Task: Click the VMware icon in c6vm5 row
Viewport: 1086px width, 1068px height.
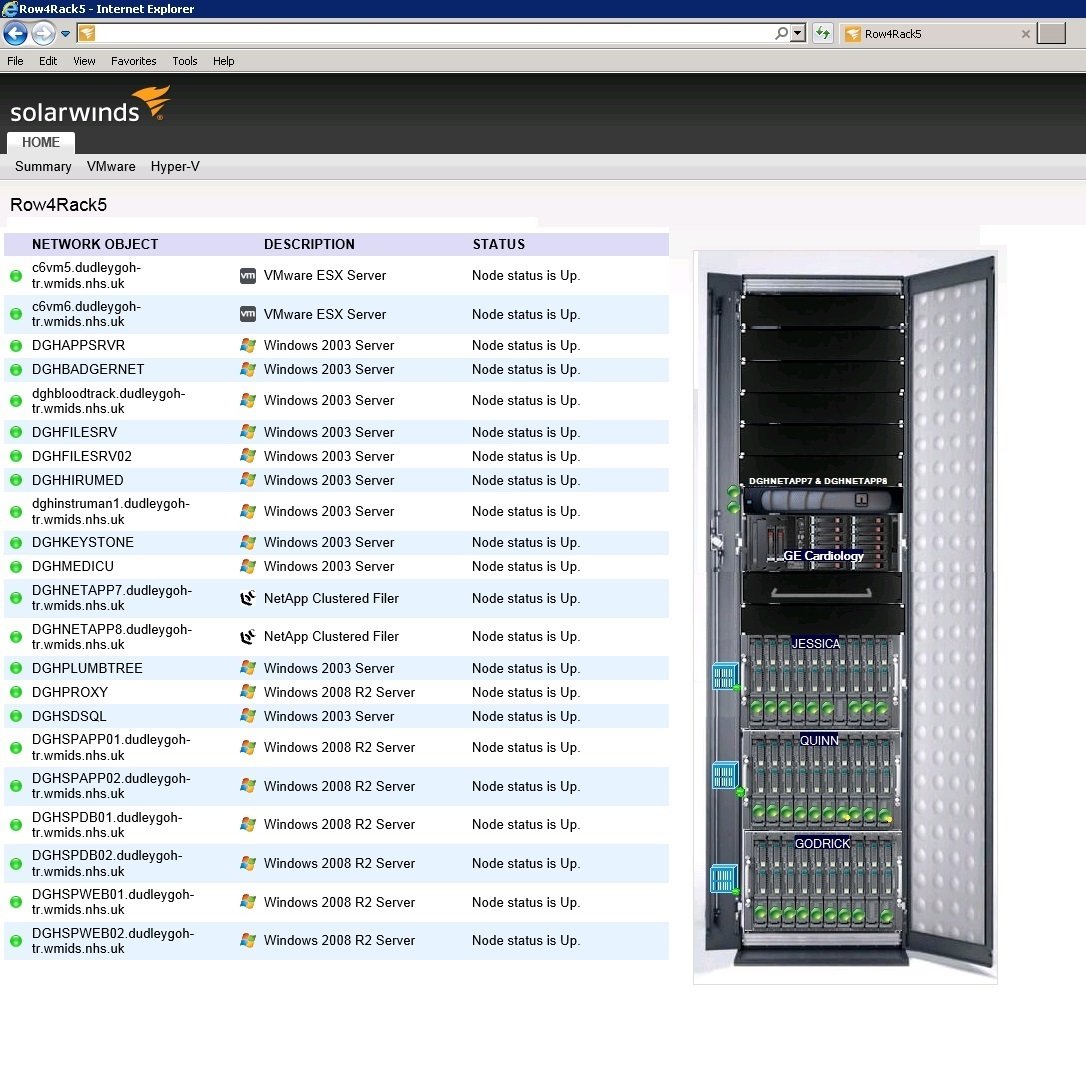Action: click(247, 276)
